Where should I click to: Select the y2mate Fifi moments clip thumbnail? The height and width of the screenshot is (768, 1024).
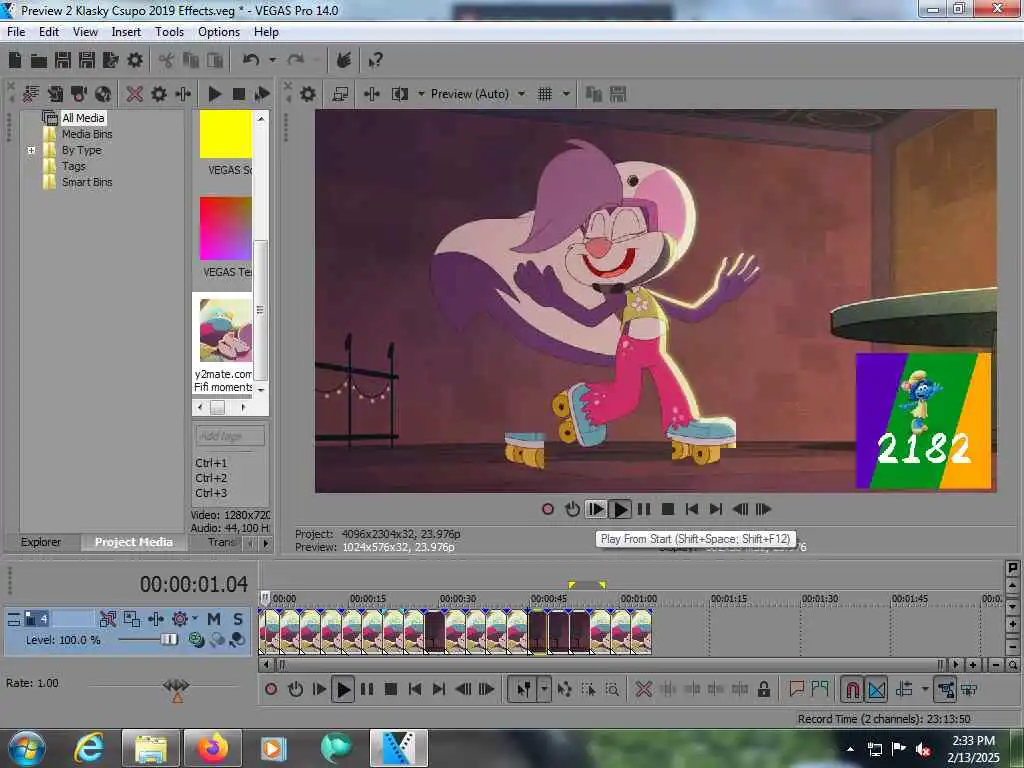tap(225, 330)
